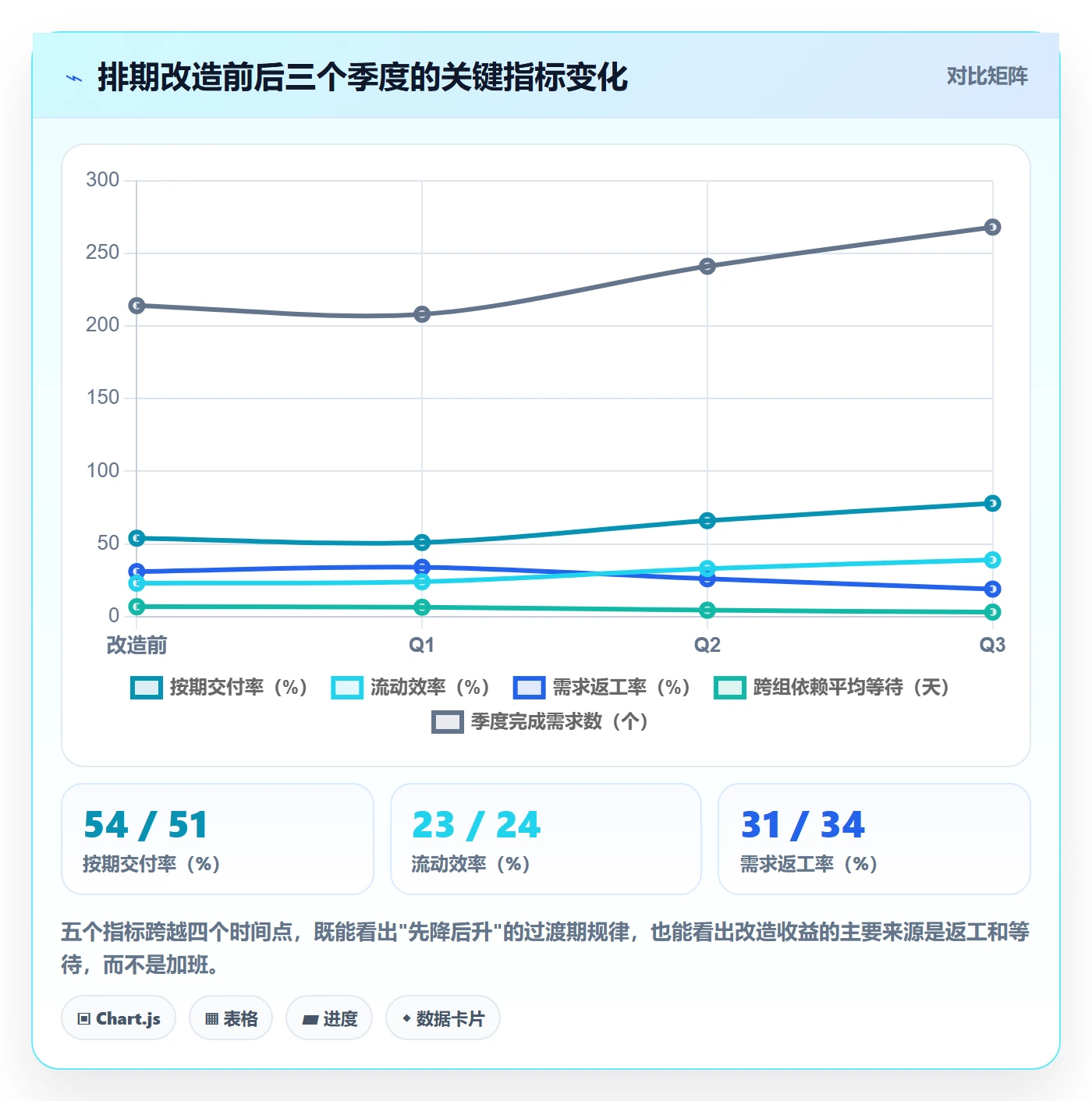This screenshot has height=1101, width=1092.
Task: Click the cyan Q3 流动效率 data point
Action: [992, 560]
